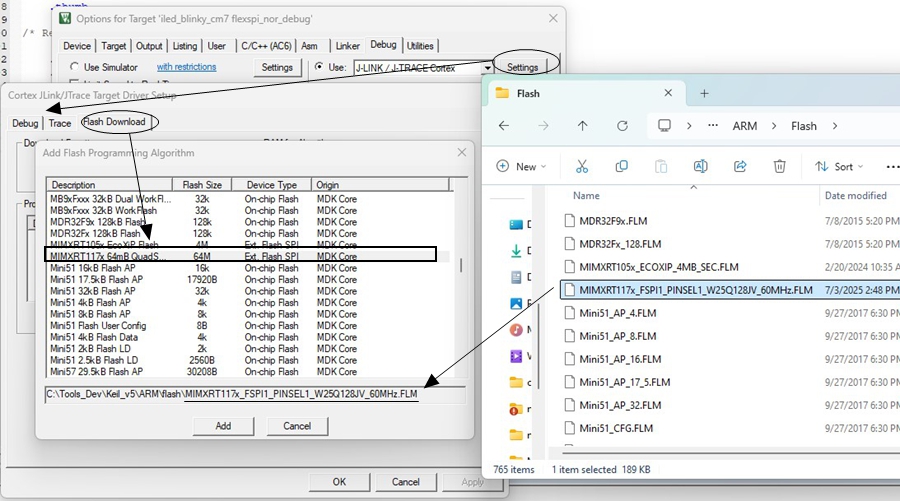Click the Paste icon in File Explorer toolbar

pyautogui.click(x=661, y=166)
